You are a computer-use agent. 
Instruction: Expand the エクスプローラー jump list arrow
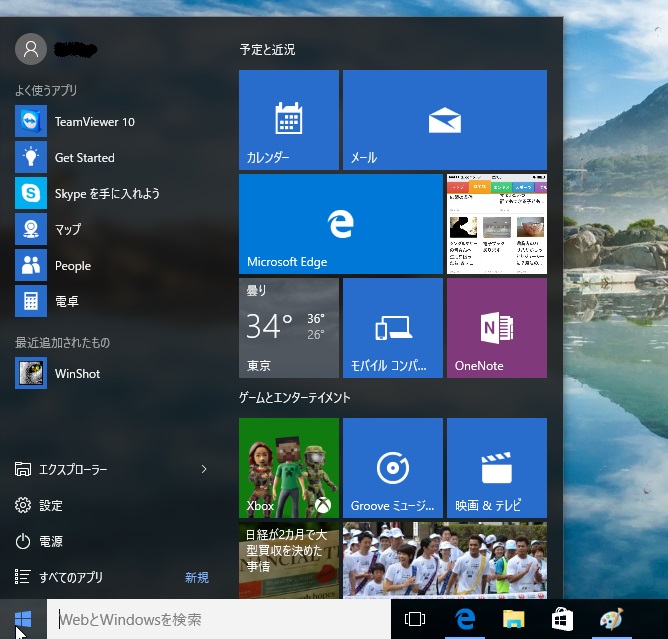[204, 469]
